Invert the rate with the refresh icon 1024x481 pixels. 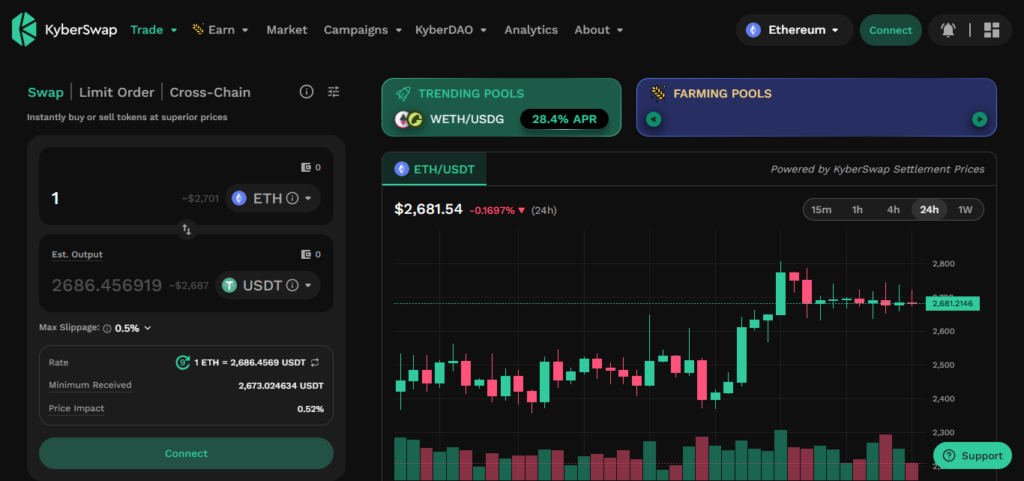tap(314, 362)
